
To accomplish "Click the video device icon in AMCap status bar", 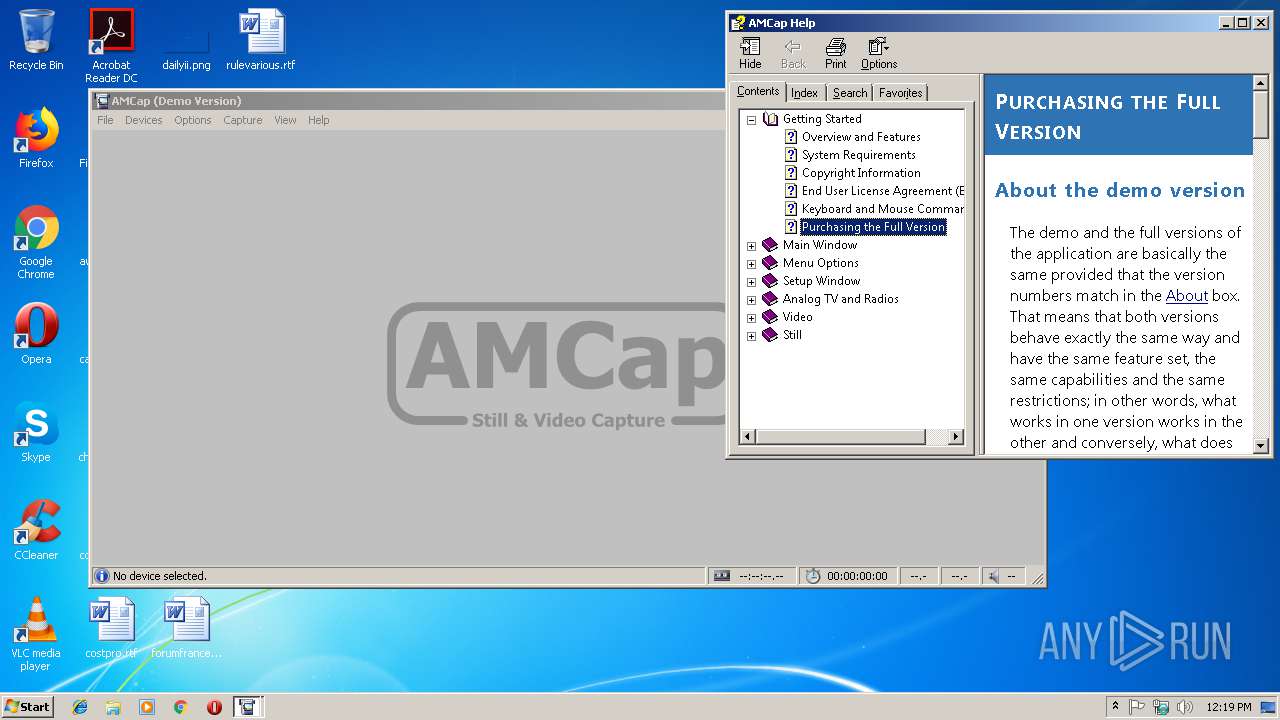I will click(x=721, y=576).
